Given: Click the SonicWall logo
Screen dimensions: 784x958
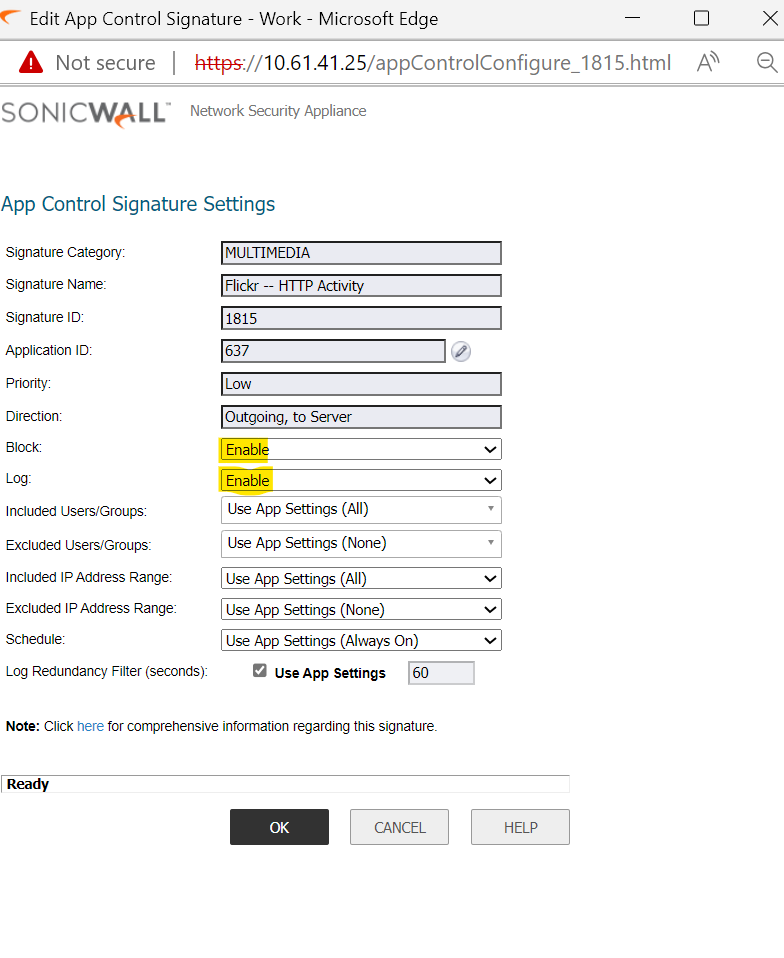Looking at the screenshot, I should coord(85,112).
